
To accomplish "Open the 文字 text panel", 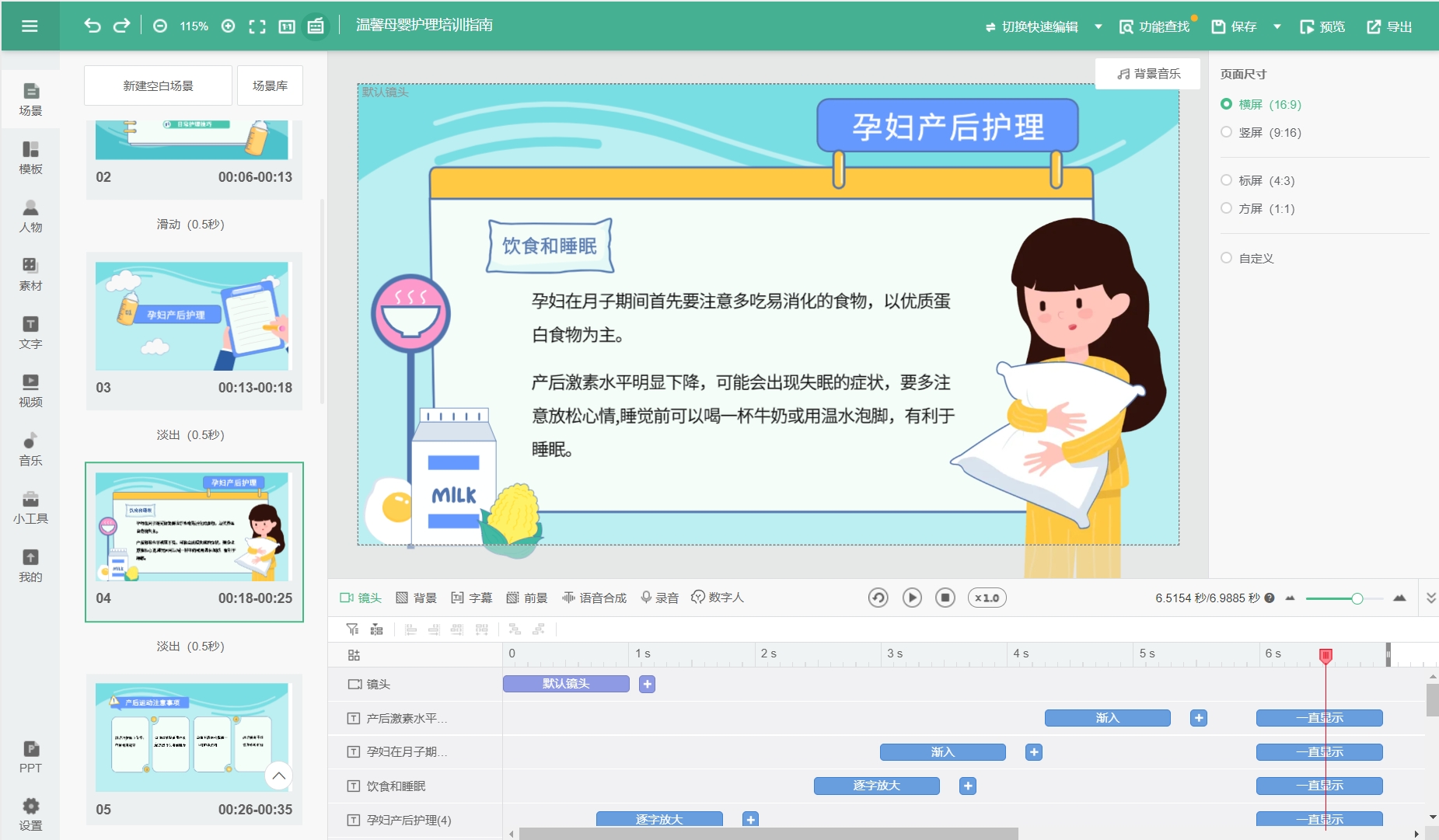I will point(30,333).
